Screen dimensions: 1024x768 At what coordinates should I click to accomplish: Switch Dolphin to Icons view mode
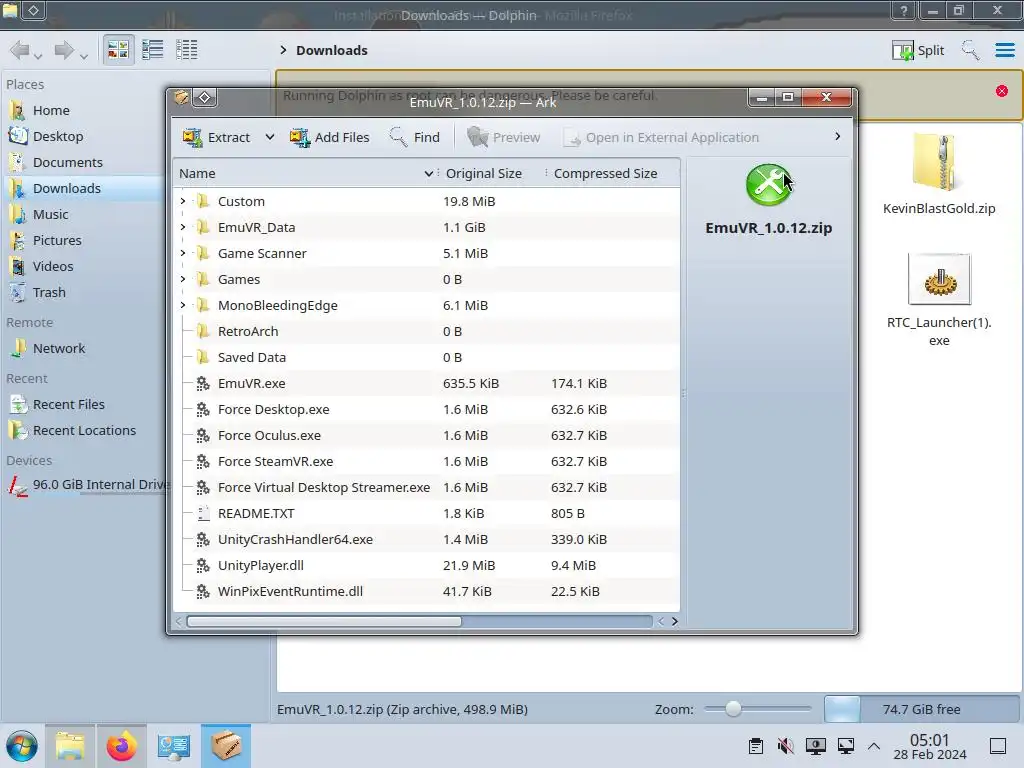tap(118, 50)
